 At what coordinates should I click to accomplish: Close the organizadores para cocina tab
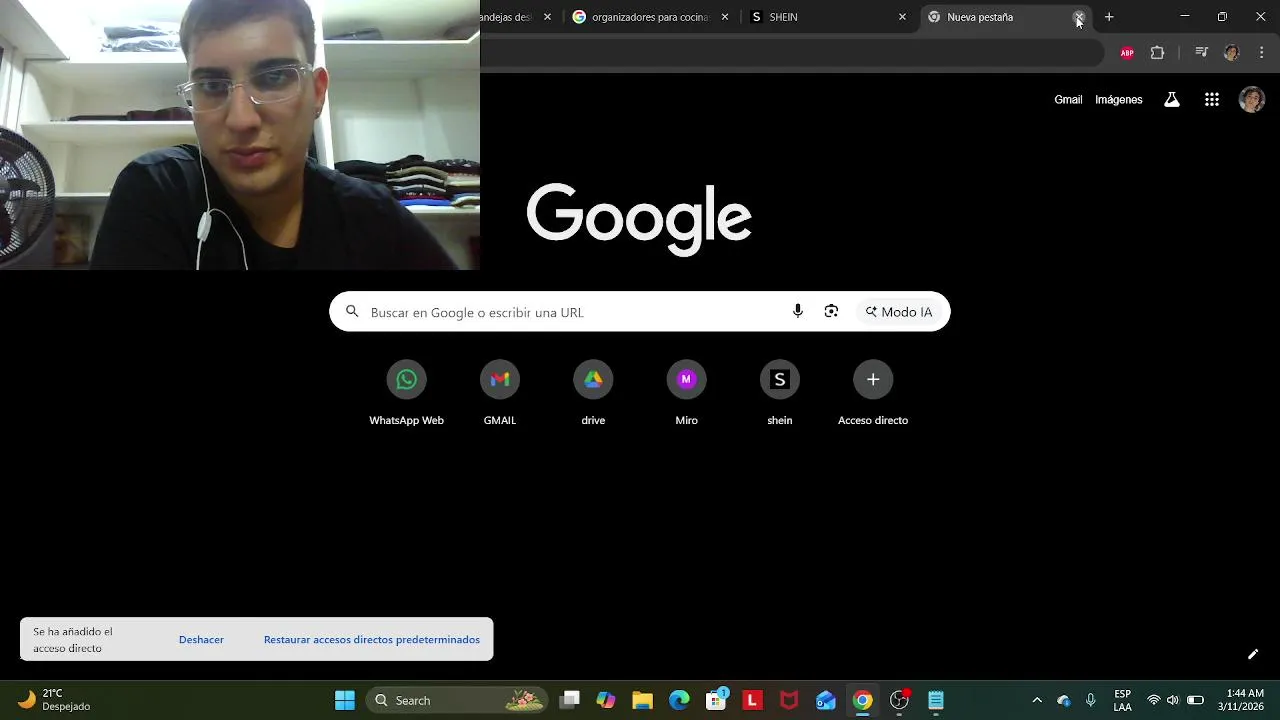pyautogui.click(x=725, y=17)
